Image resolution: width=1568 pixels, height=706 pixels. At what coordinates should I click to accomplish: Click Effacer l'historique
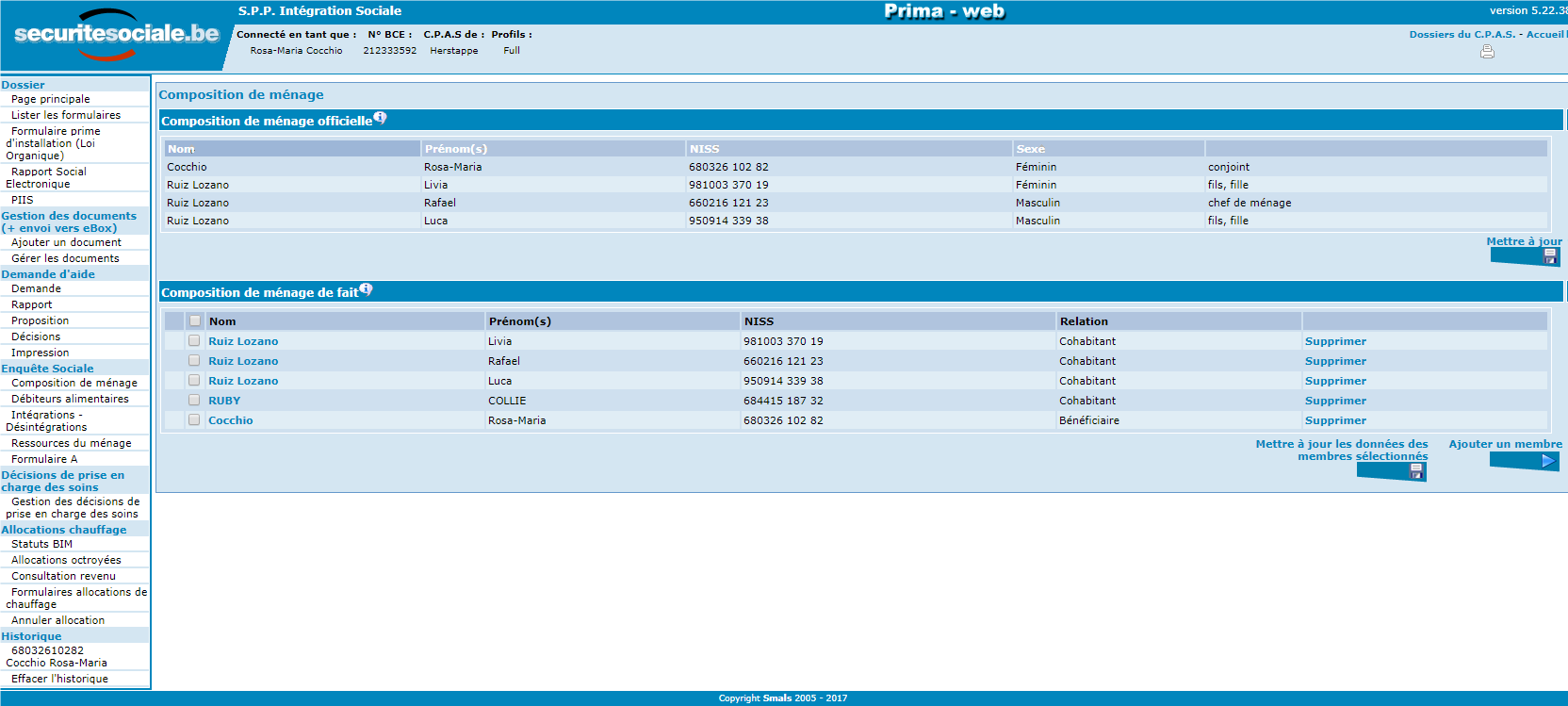pos(59,679)
